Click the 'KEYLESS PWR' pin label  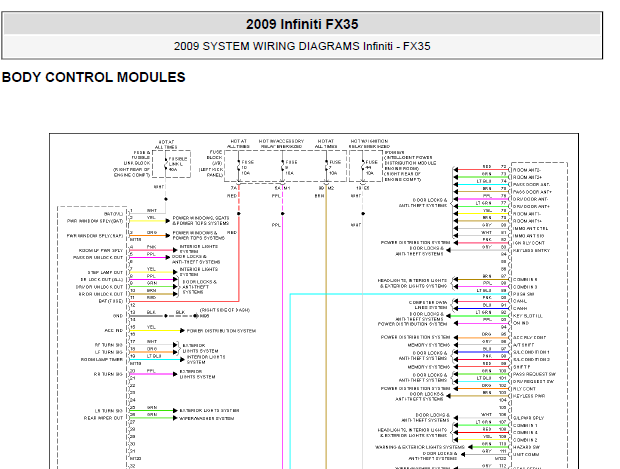point(529,396)
